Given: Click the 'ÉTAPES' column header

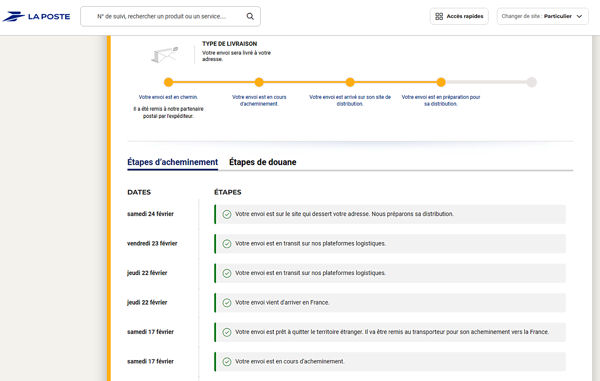Looking at the screenshot, I should point(228,192).
